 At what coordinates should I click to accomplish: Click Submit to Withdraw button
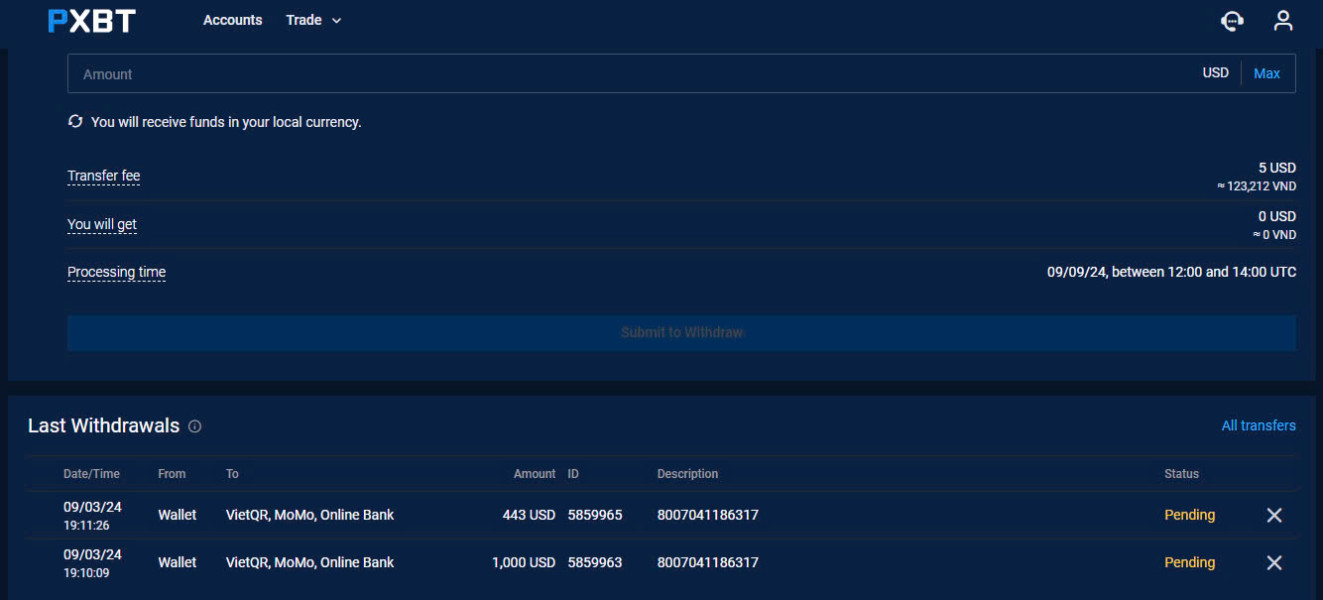pos(681,333)
